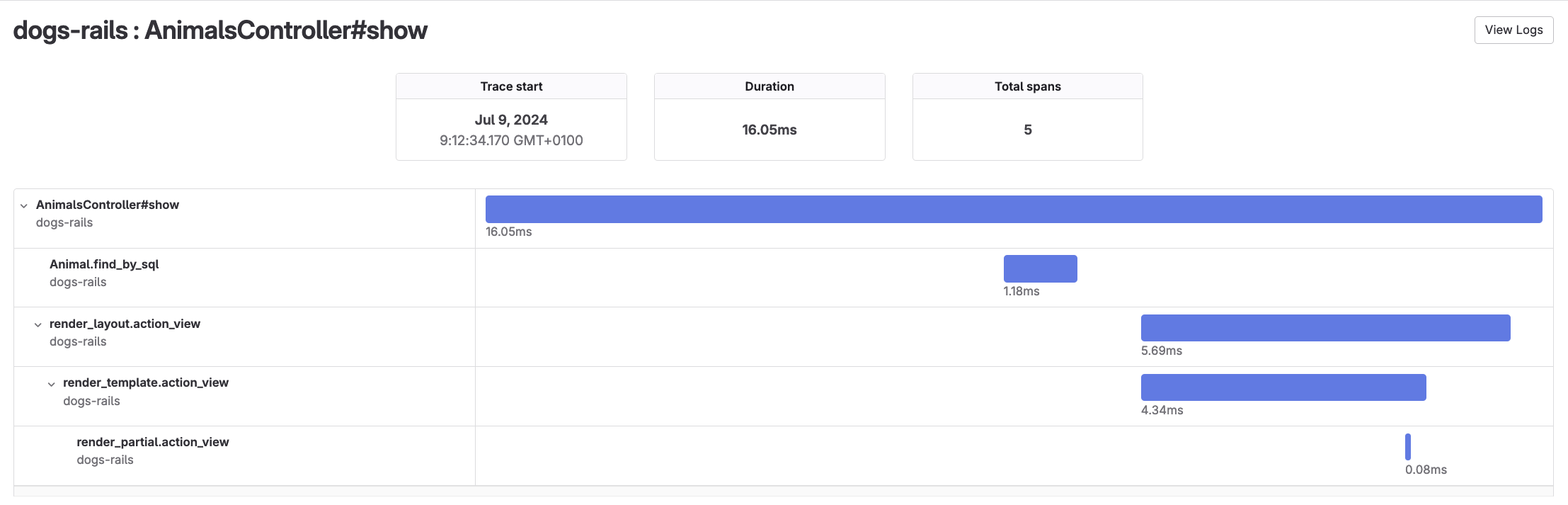Click the 1.18ms Animal.find_by_sql bar

click(1040, 268)
